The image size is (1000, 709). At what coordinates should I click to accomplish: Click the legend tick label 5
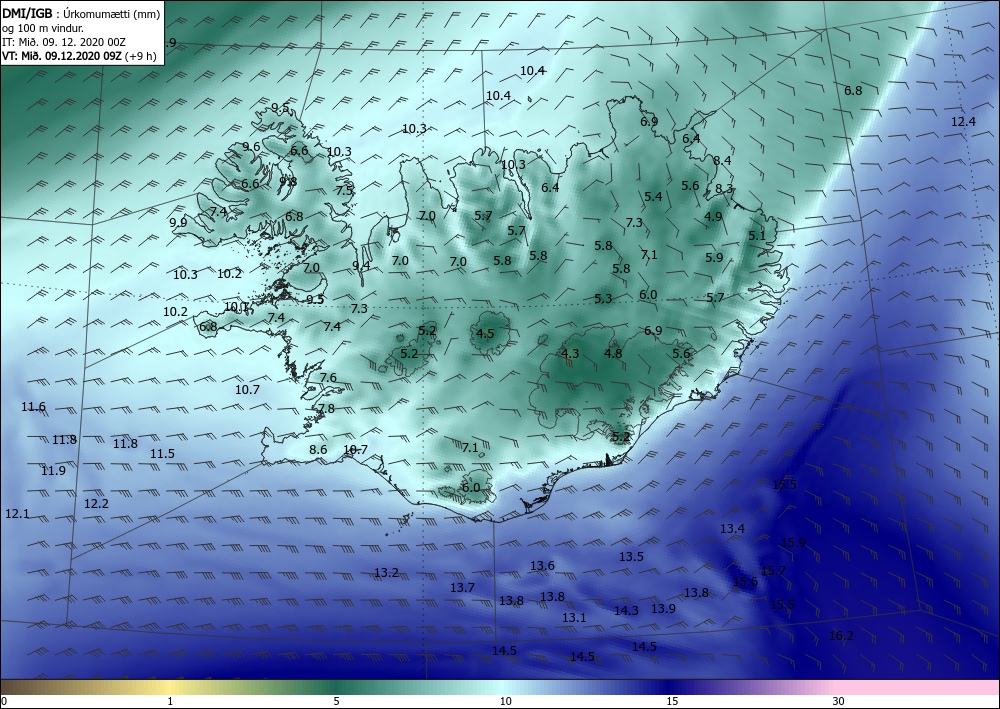(336, 701)
